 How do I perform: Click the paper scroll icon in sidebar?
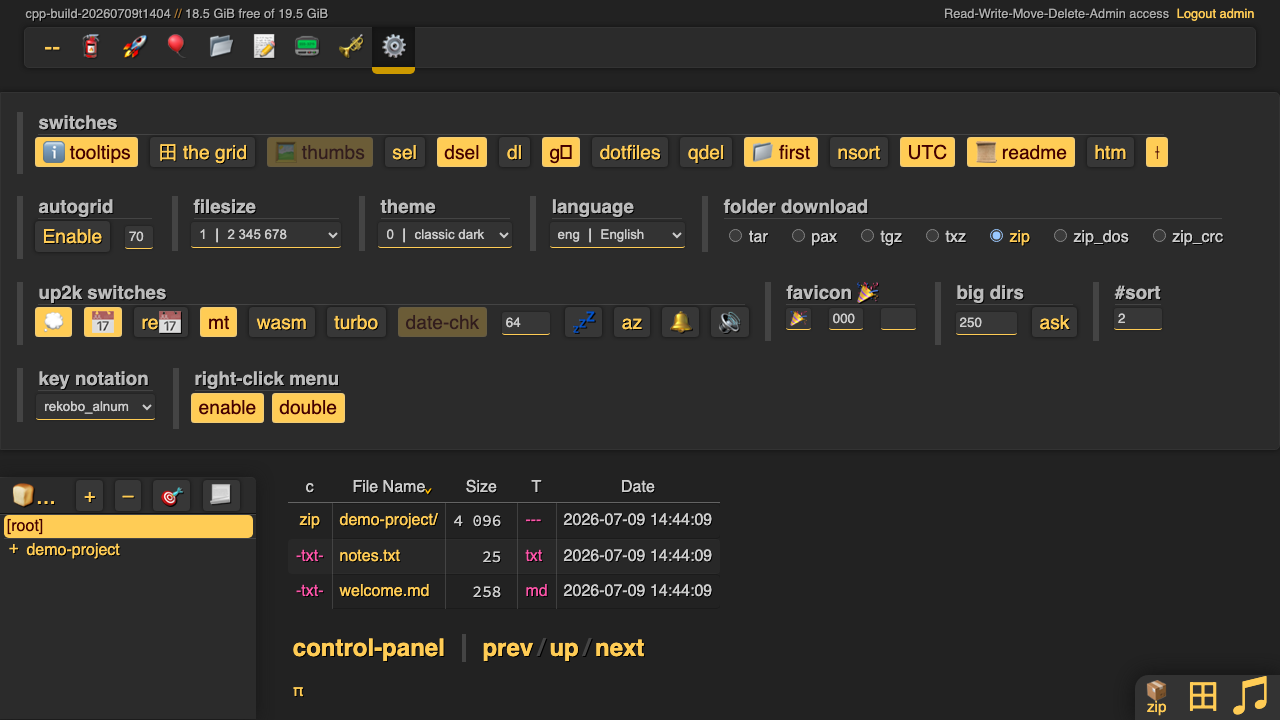[x=221, y=495]
